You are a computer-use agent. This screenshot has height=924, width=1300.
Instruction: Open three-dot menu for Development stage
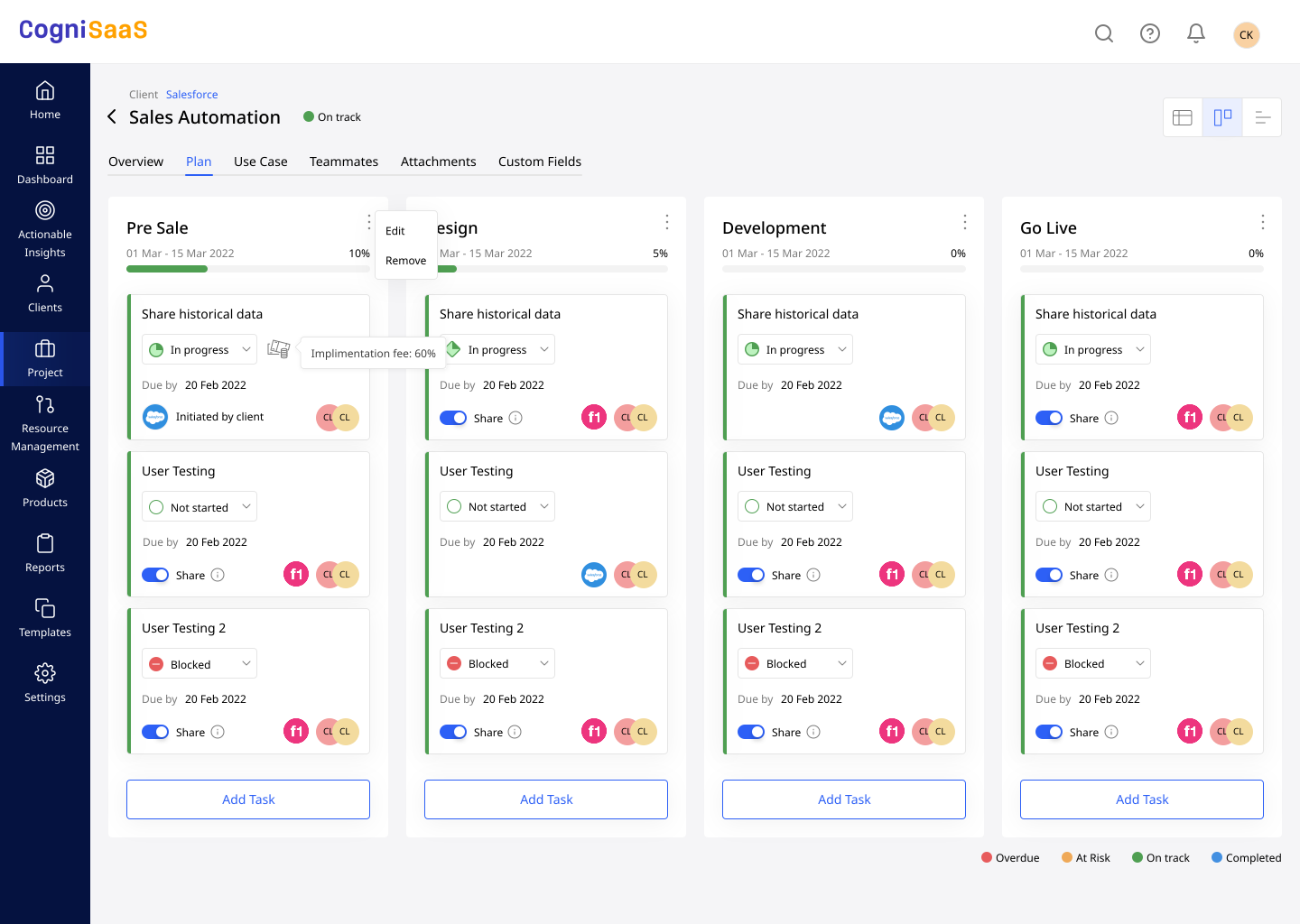[x=965, y=222]
